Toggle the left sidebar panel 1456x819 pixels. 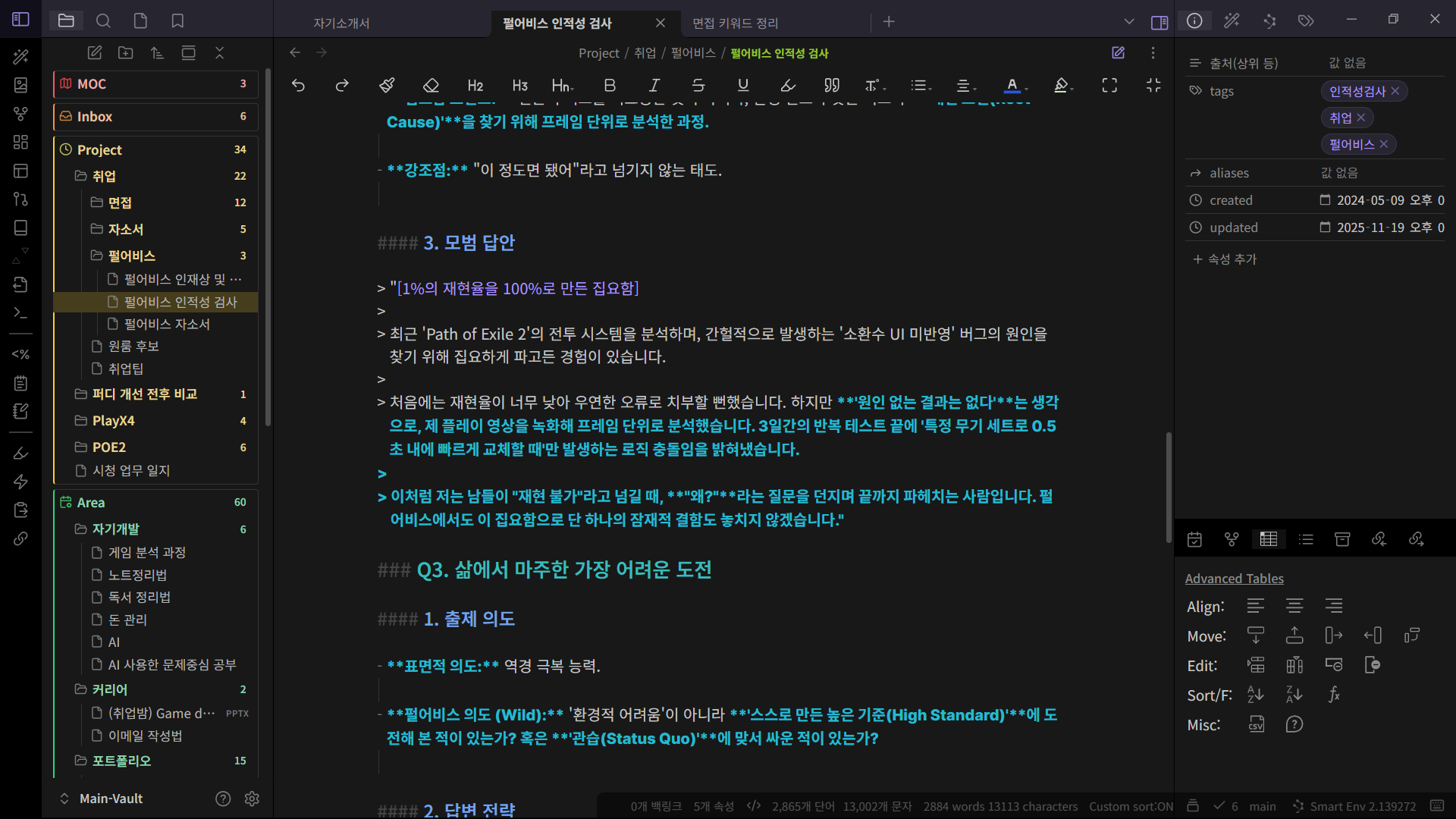21,20
